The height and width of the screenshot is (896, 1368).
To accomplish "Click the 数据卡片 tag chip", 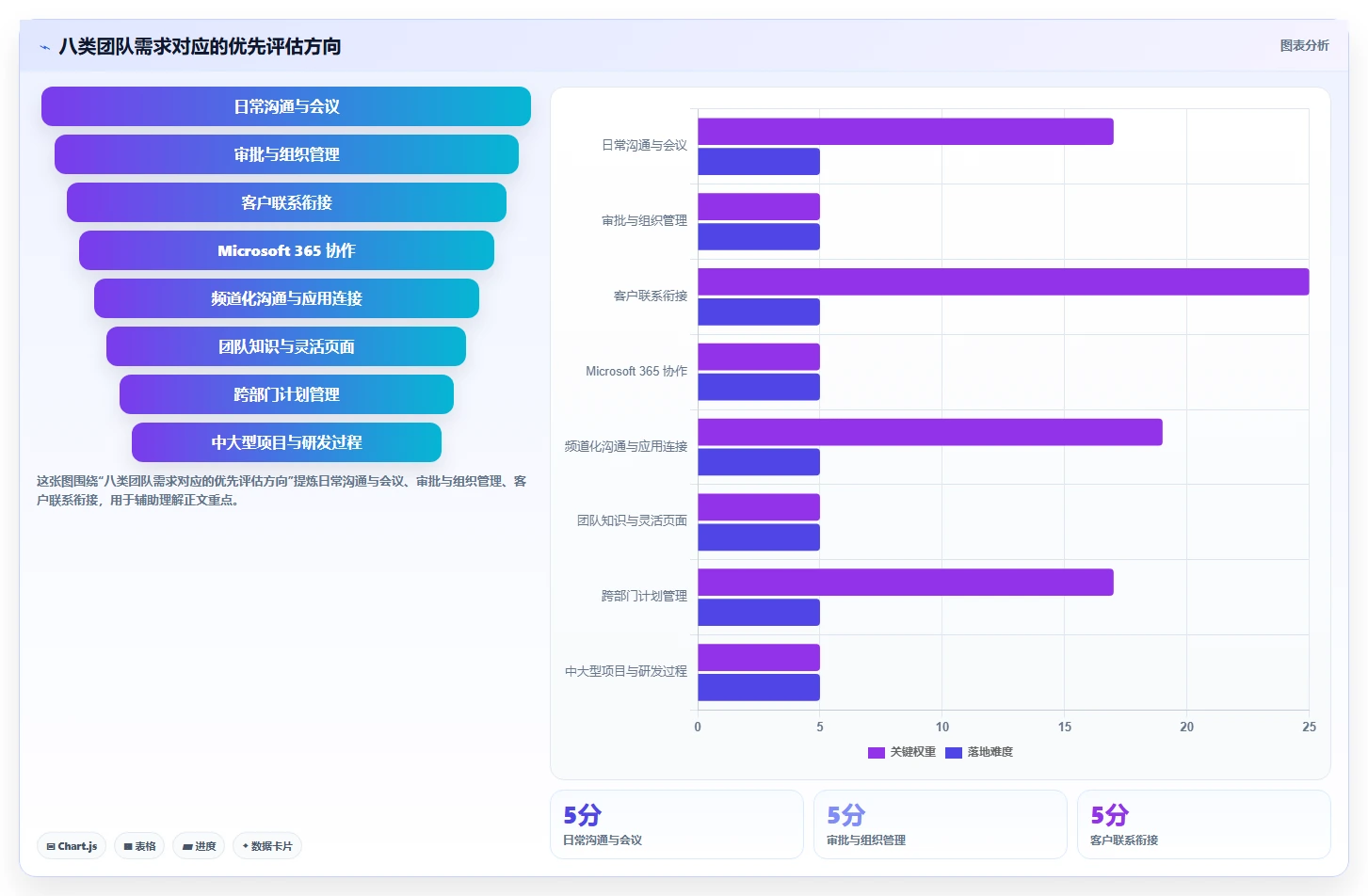I will point(267,846).
